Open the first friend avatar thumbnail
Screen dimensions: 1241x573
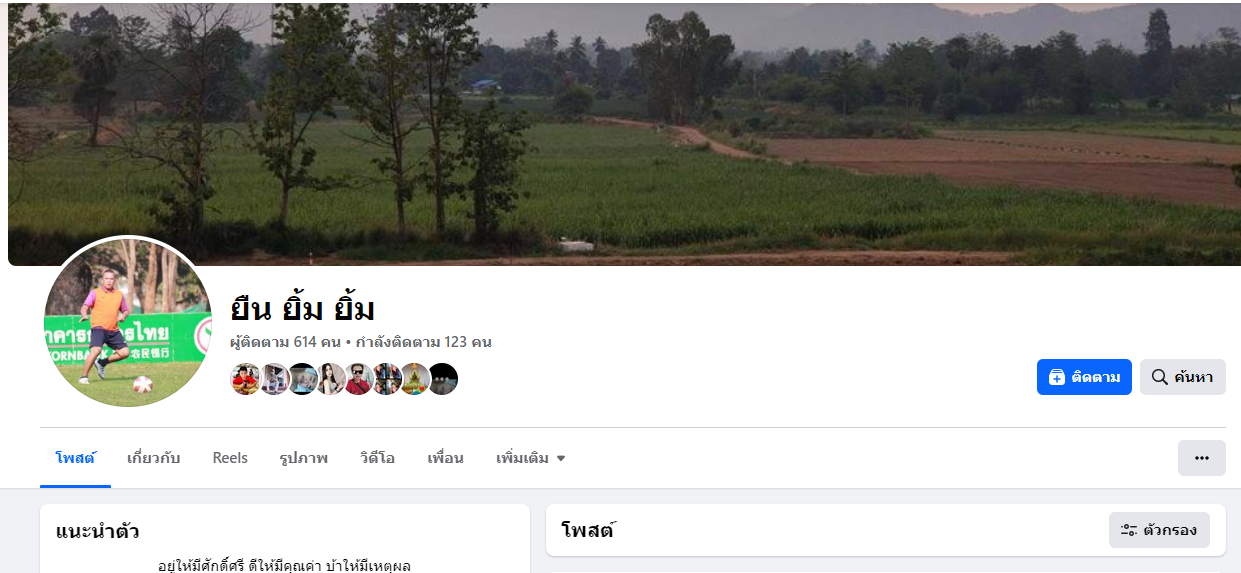coord(245,379)
